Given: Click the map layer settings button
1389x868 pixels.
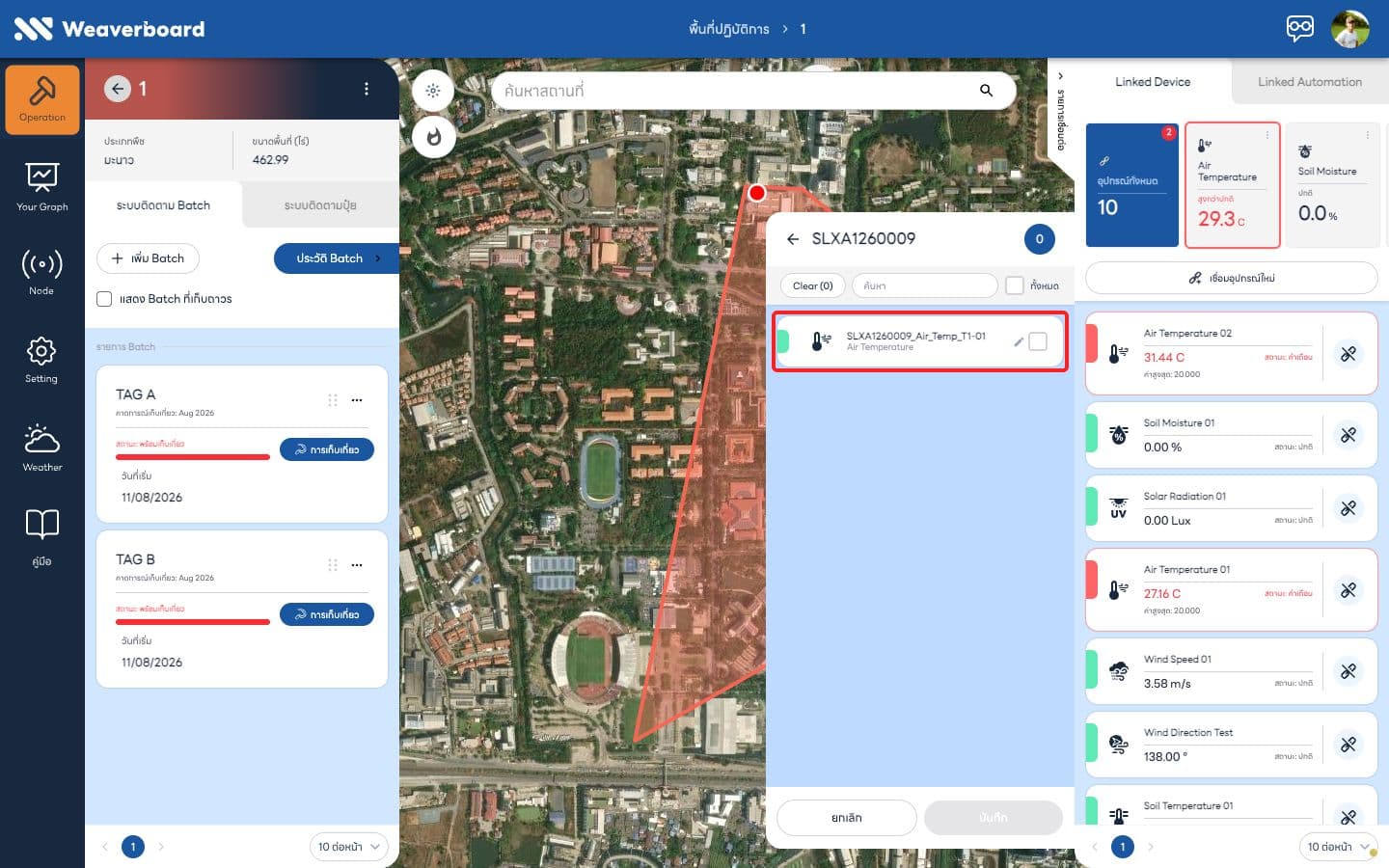Looking at the screenshot, I should tap(433, 91).
